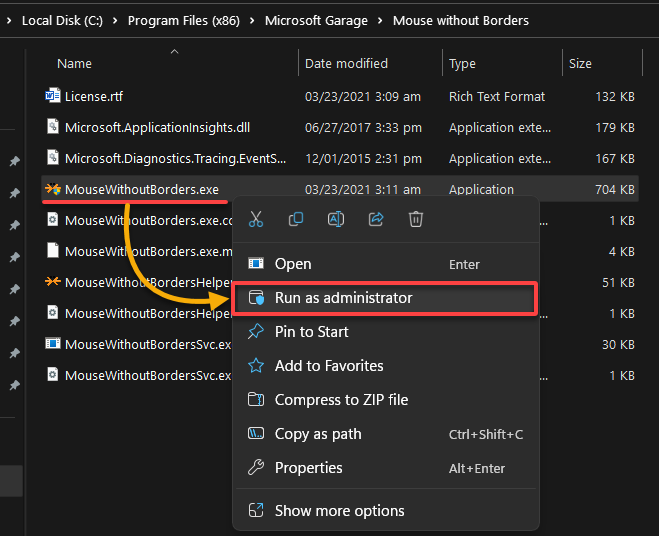
Task: Choose Run as administrator
Action: pyautogui.click(x=385, y=298)
